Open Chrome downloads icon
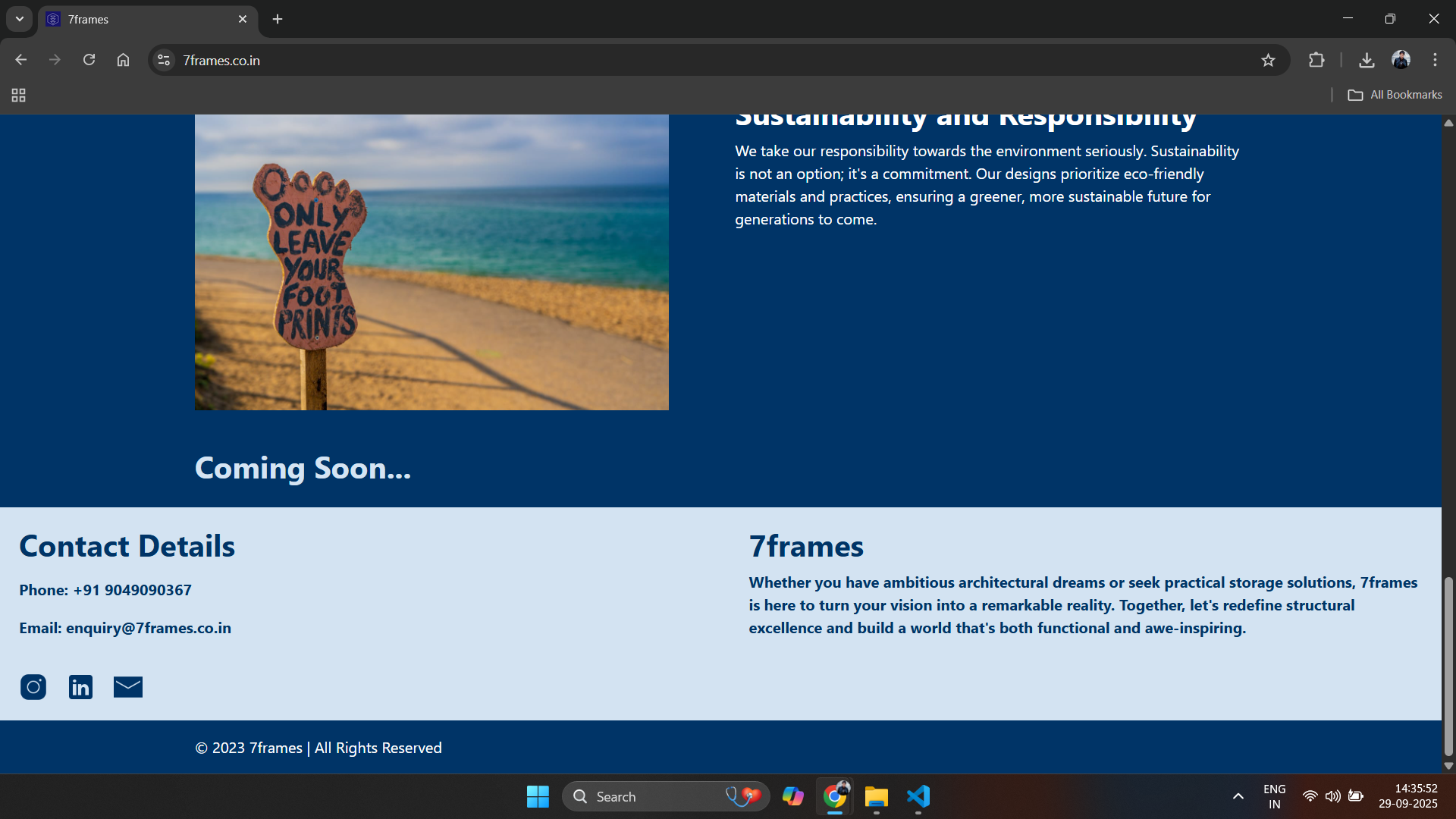The image size is (1456, 819). tap(1367, 60)
